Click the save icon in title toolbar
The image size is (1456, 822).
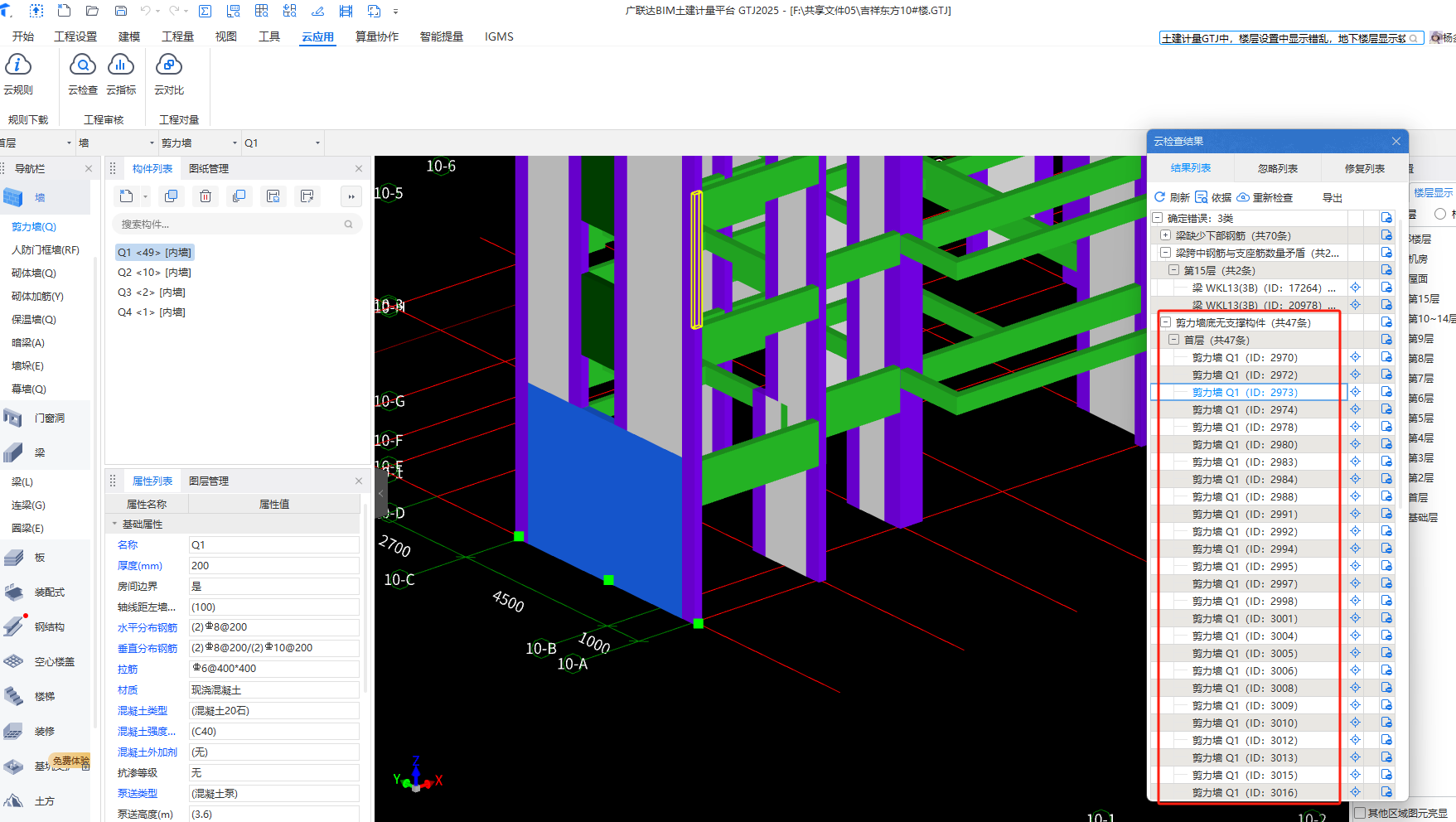pyautogui.click(x=121, y=11)
